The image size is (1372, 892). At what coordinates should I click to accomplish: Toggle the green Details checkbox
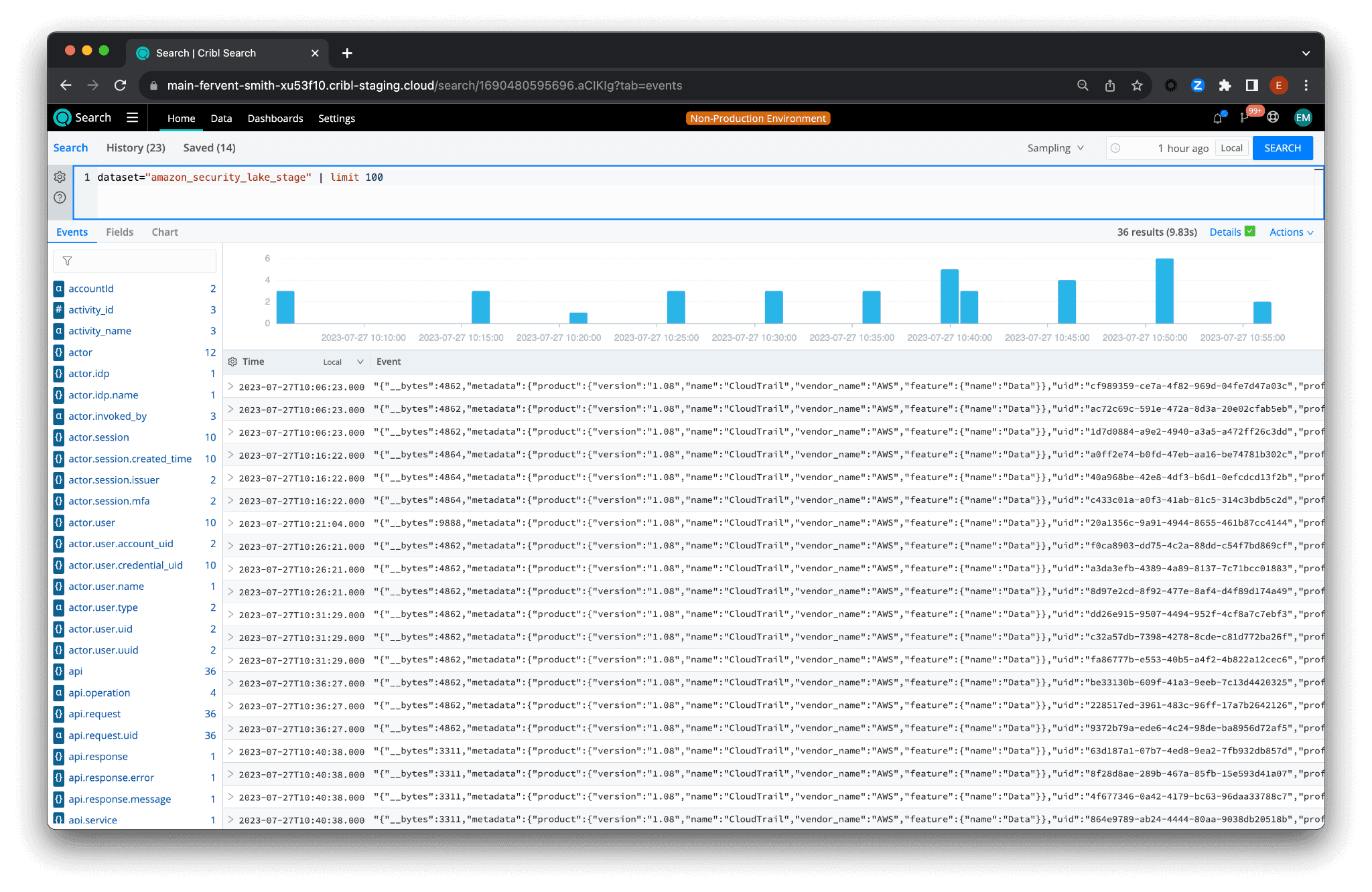click(x=1250, y=231)
